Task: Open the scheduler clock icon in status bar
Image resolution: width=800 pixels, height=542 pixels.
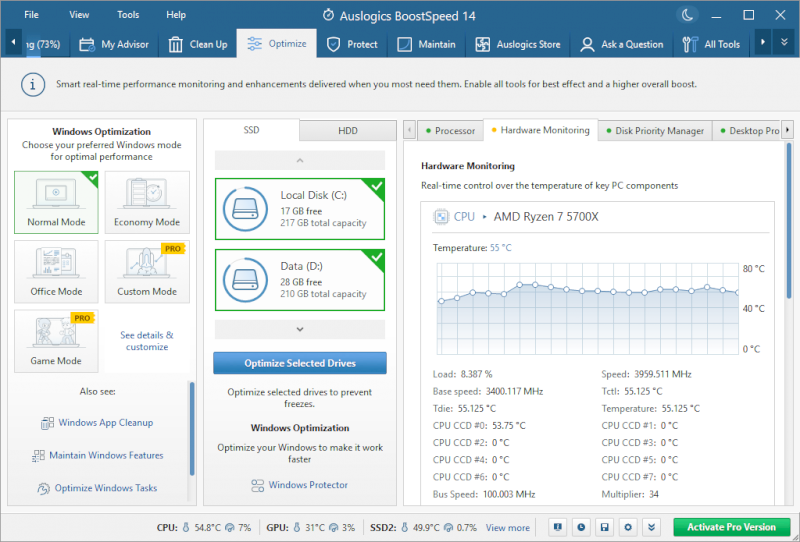Action: (581, 527)
